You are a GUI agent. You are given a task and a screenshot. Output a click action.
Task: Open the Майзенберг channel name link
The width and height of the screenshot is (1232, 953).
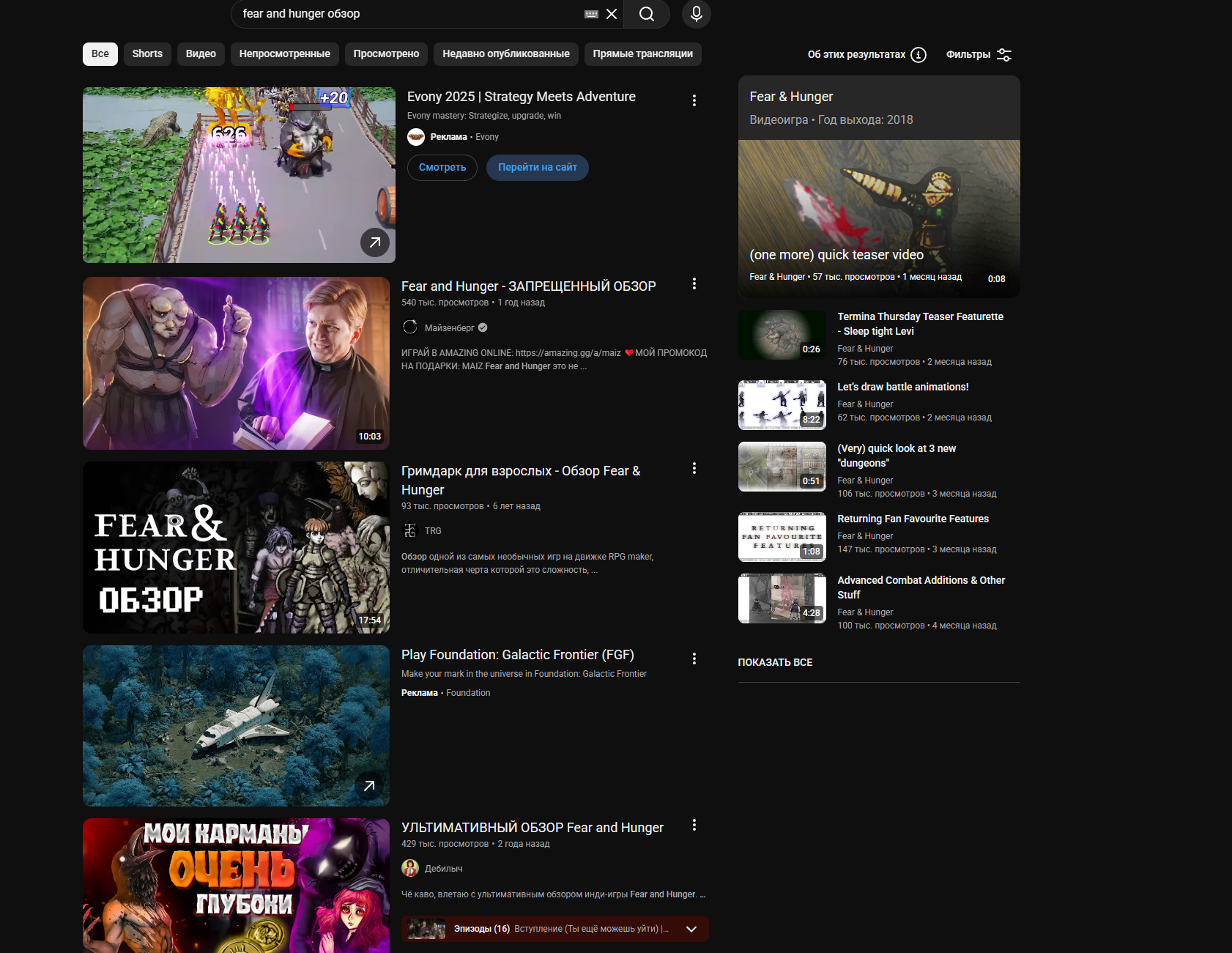point(450,328)
